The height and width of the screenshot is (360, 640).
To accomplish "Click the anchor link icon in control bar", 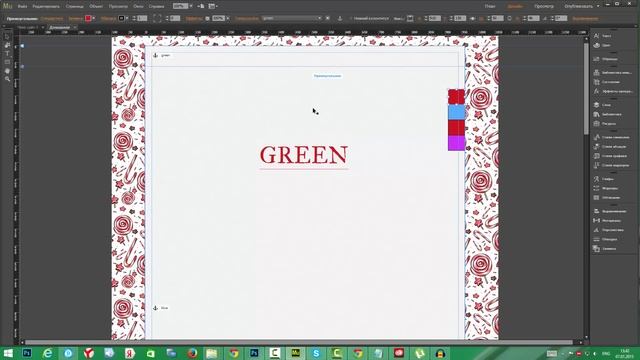I will tap(340, 18).
